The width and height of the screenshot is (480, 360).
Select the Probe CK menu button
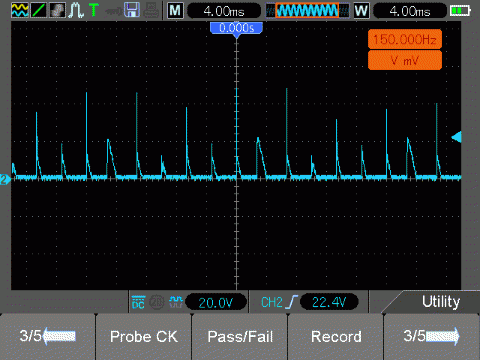point(144,337)
